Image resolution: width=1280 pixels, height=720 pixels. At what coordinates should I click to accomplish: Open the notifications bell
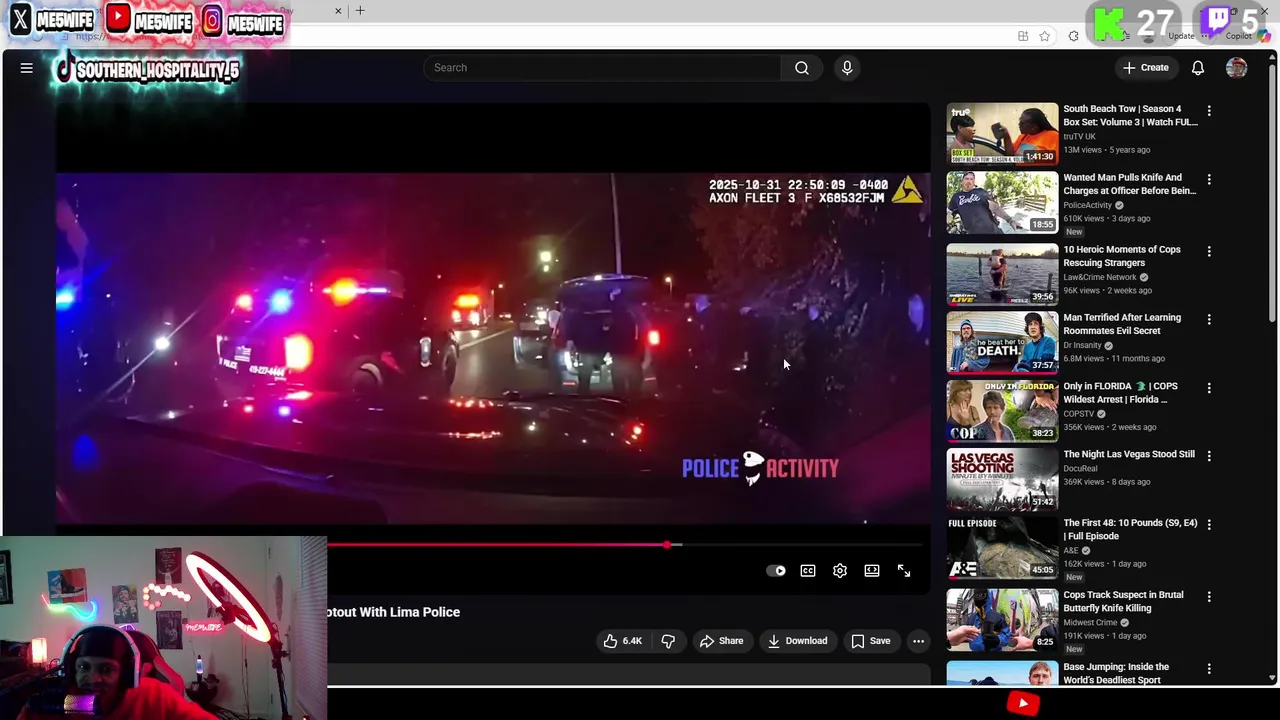1198,68
